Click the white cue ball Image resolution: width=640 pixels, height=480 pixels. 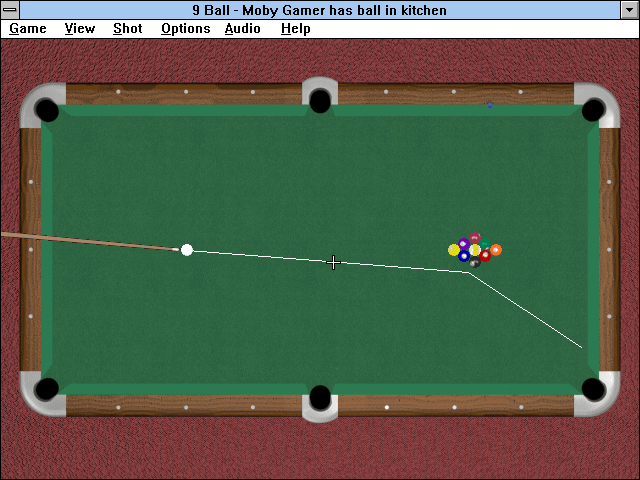tap(187, 250)
